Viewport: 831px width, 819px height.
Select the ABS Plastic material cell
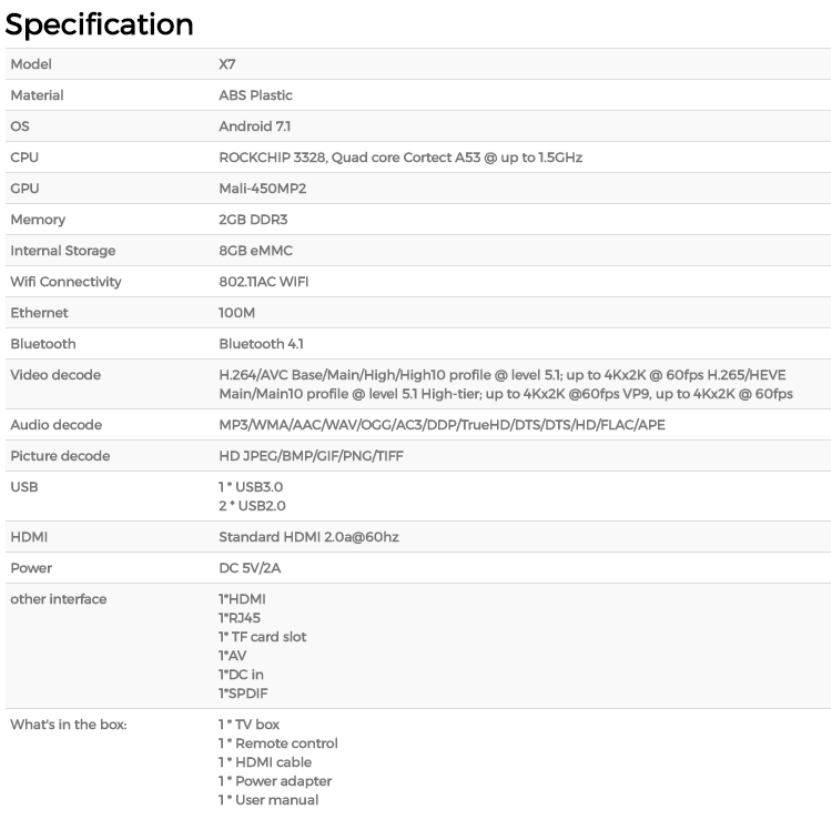(248, 95)
